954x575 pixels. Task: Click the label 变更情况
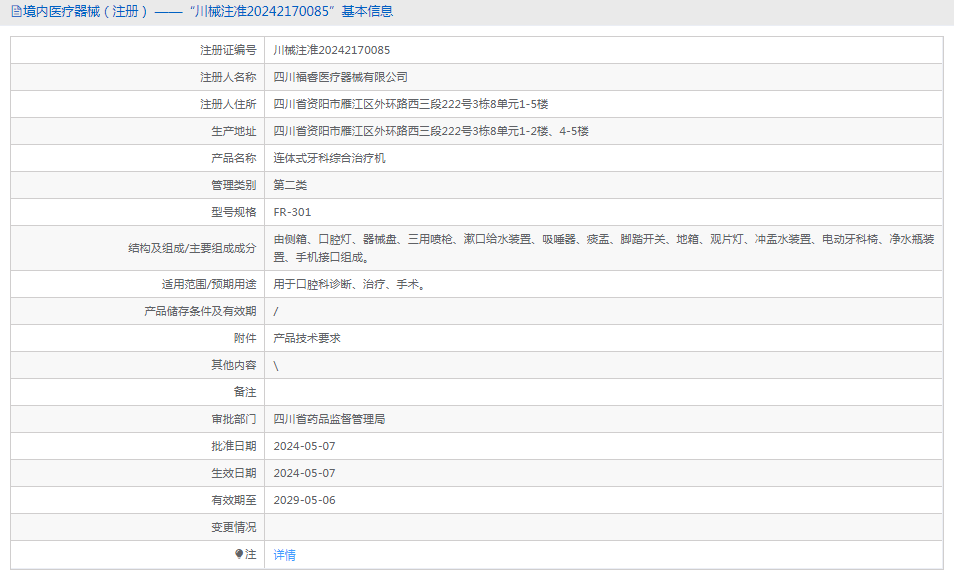pos(234,527)
